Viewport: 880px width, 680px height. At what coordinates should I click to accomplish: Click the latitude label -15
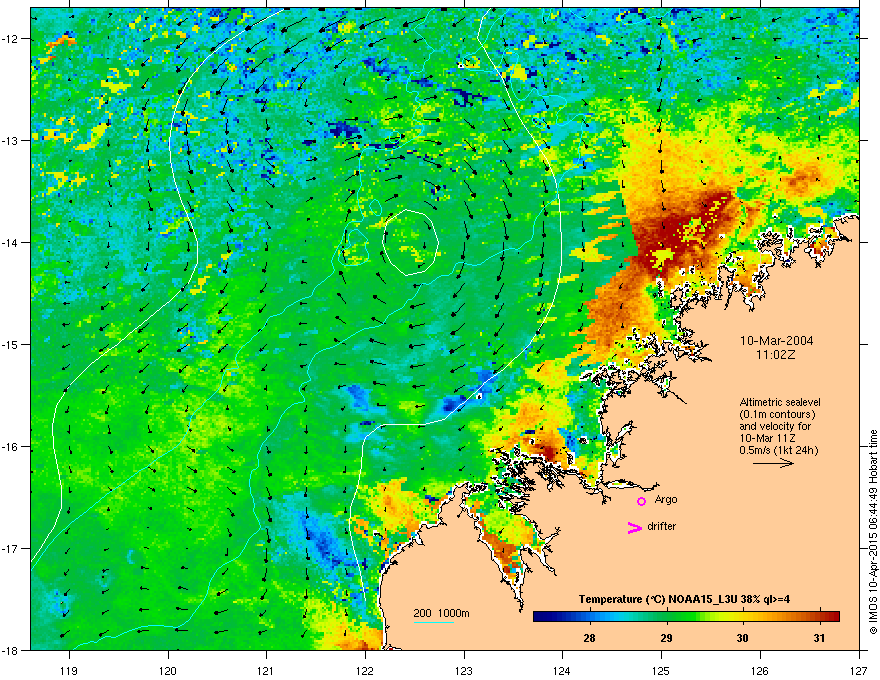point(11,344)
